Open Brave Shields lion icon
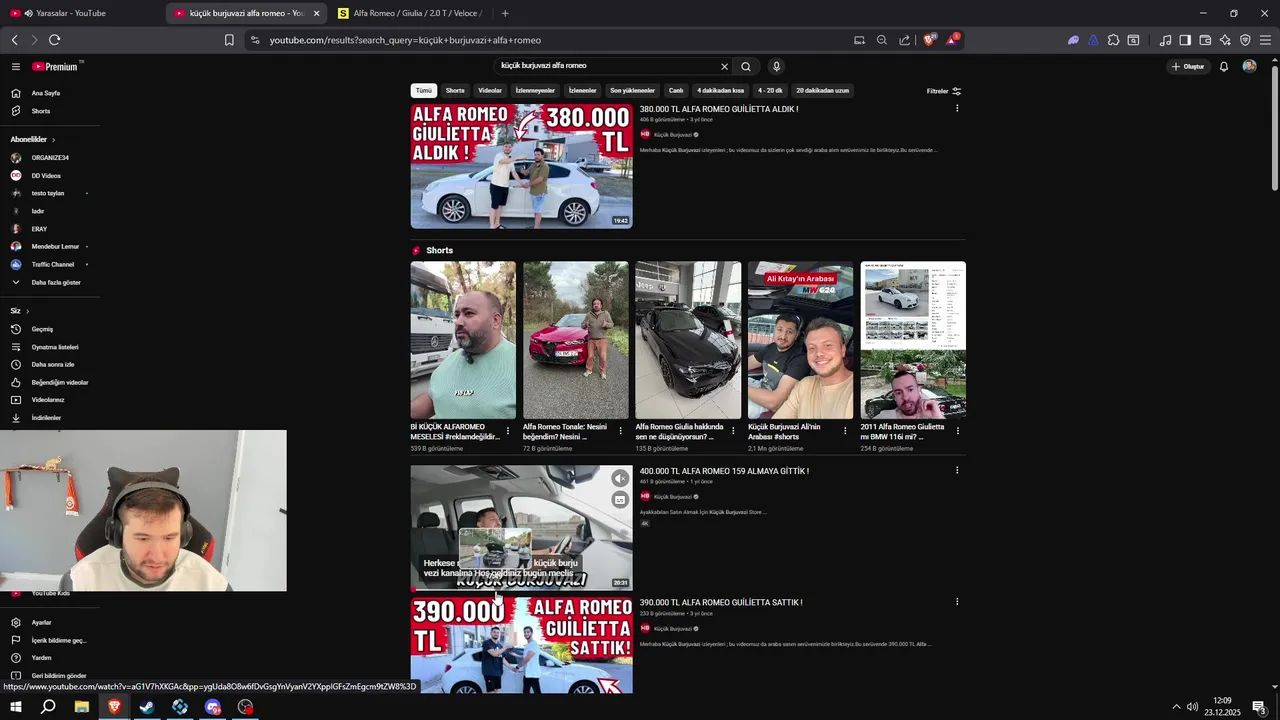Screen dimensions: 1280x720 tap(929, 40)
